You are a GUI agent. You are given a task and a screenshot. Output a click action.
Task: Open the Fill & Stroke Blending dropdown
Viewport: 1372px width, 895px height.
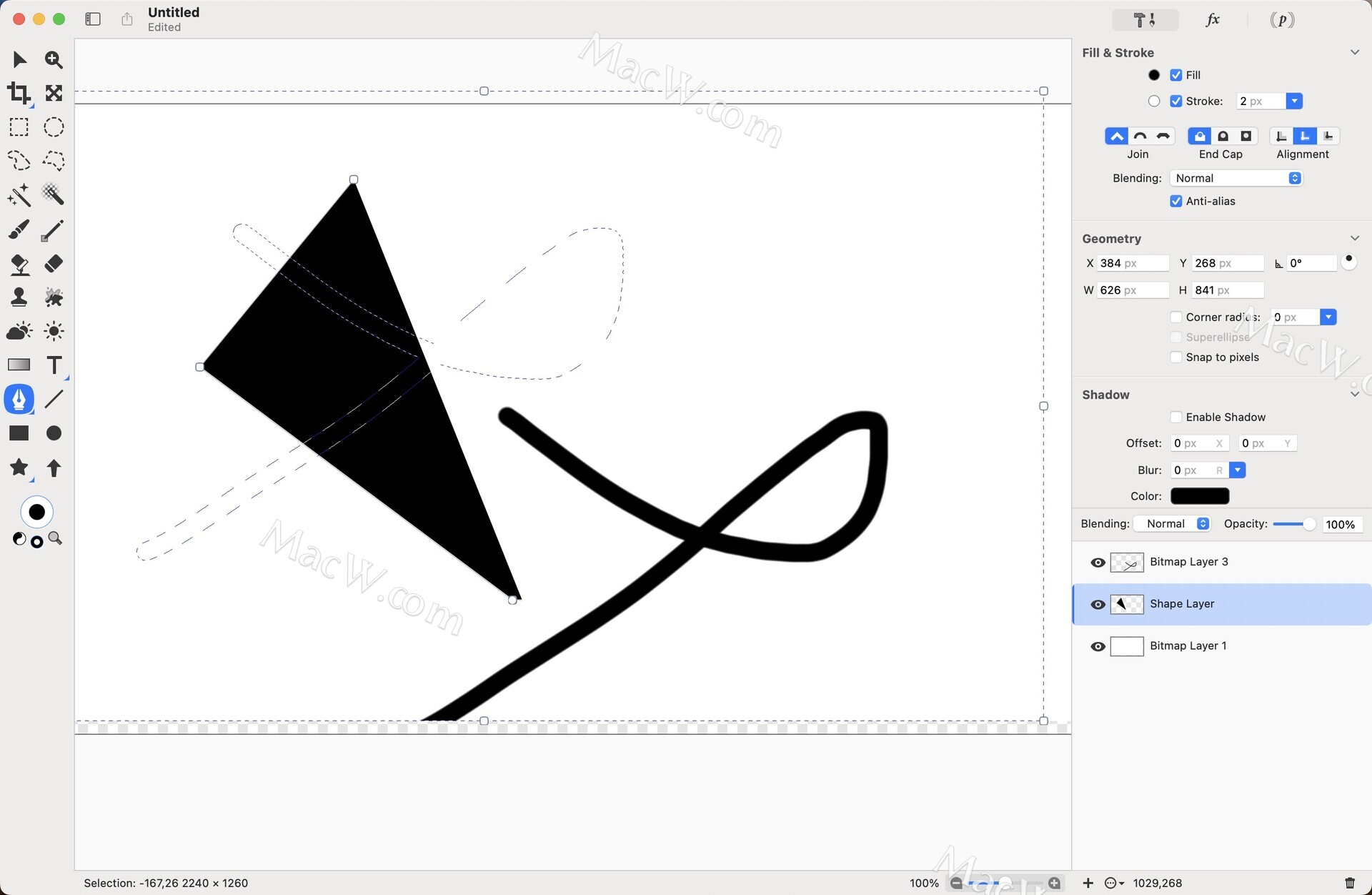point(1236,178)
